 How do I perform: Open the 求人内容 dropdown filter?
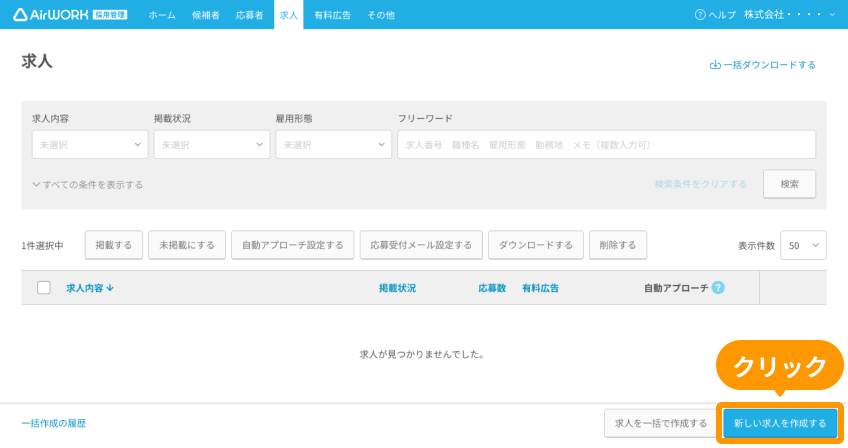coord(90,144)
